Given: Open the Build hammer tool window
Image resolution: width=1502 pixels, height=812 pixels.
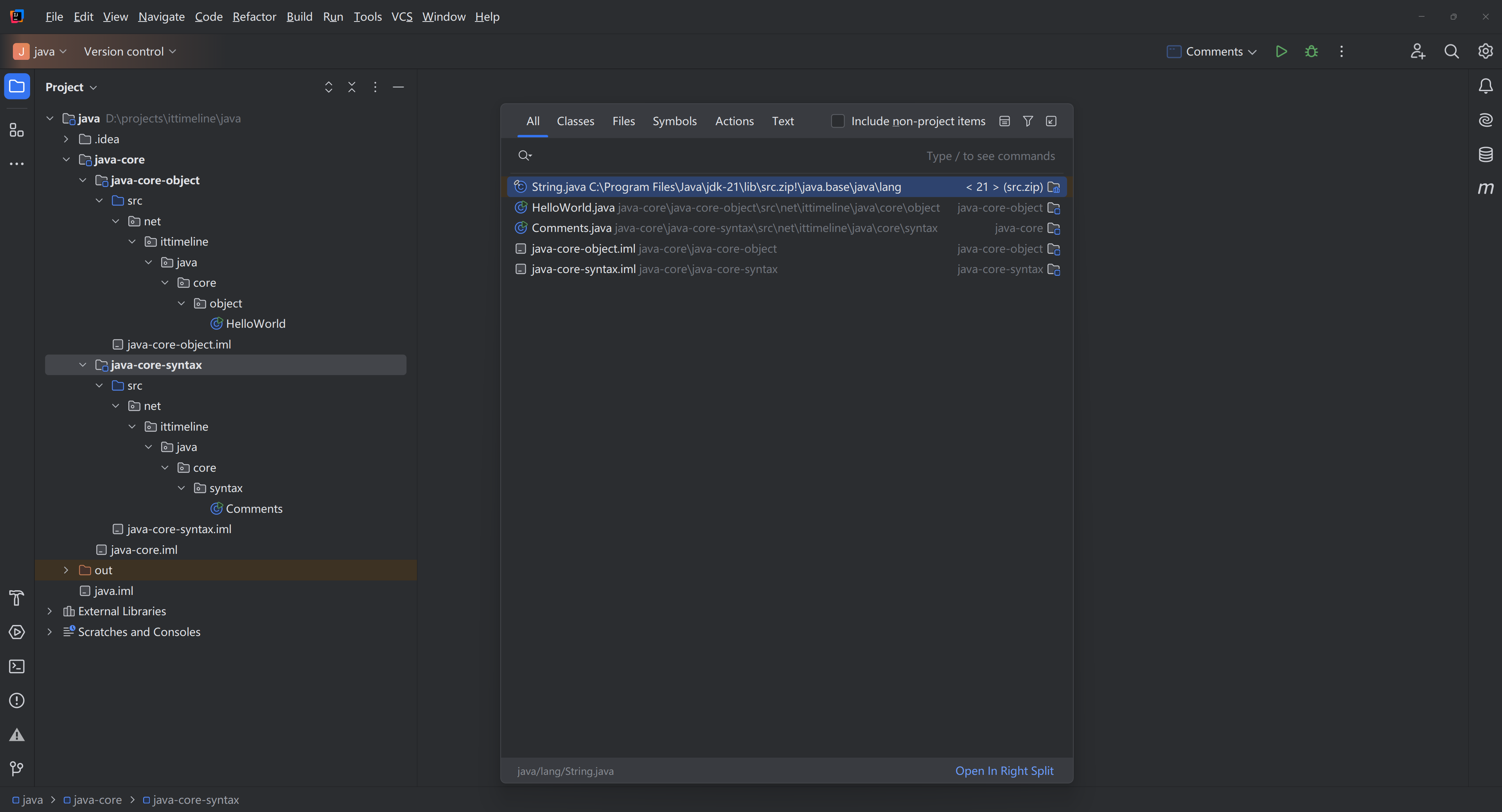Looking at the screenshot, I should (x=17, y=598).
